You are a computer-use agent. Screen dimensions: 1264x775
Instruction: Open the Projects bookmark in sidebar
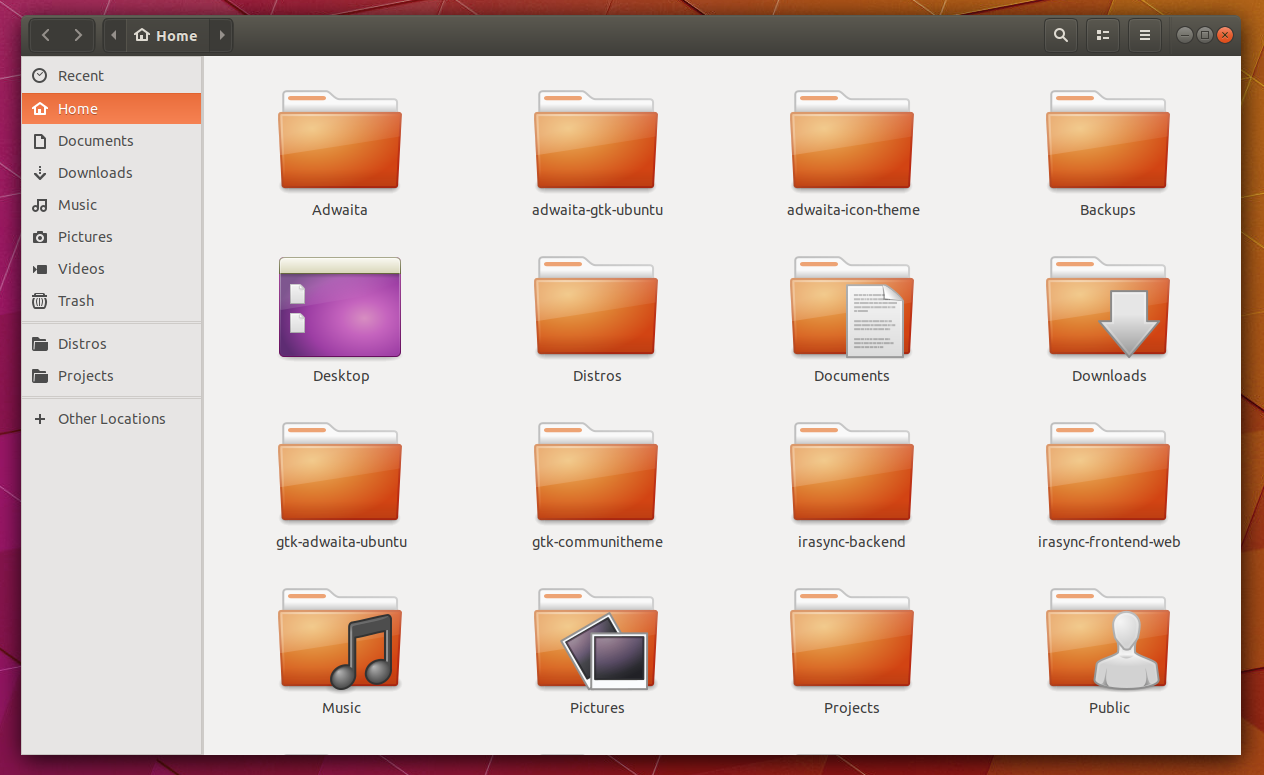coord(111,376)
